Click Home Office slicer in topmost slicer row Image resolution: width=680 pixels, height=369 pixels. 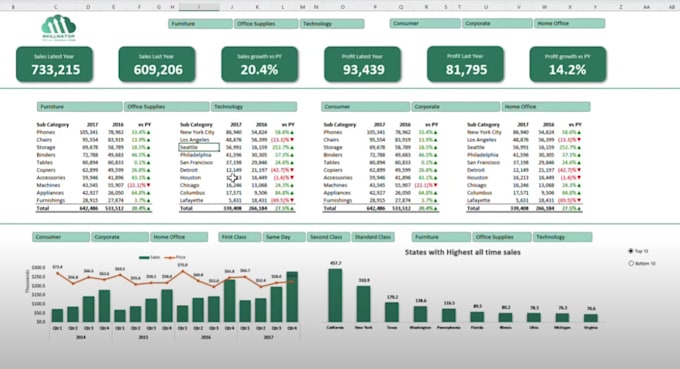pyautogui.click(x=569, y=23)
